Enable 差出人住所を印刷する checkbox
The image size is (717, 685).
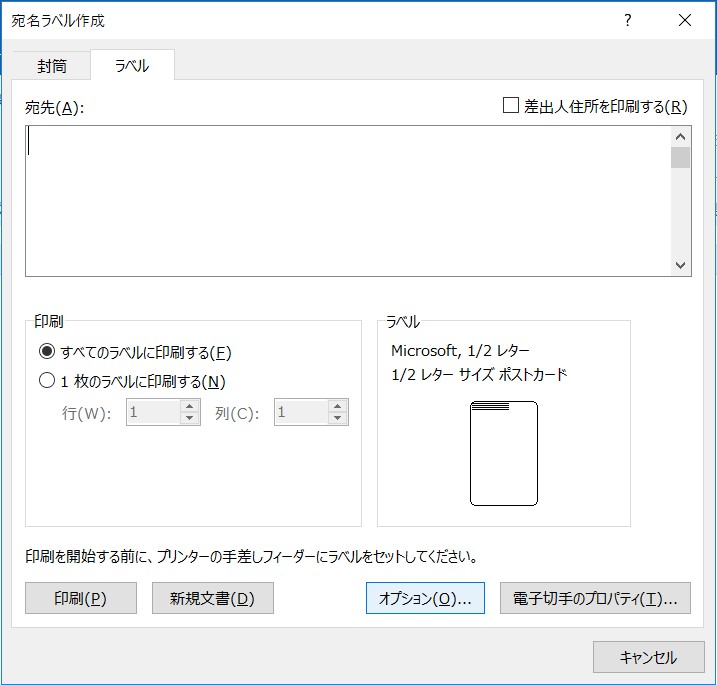tap(510, 105)
